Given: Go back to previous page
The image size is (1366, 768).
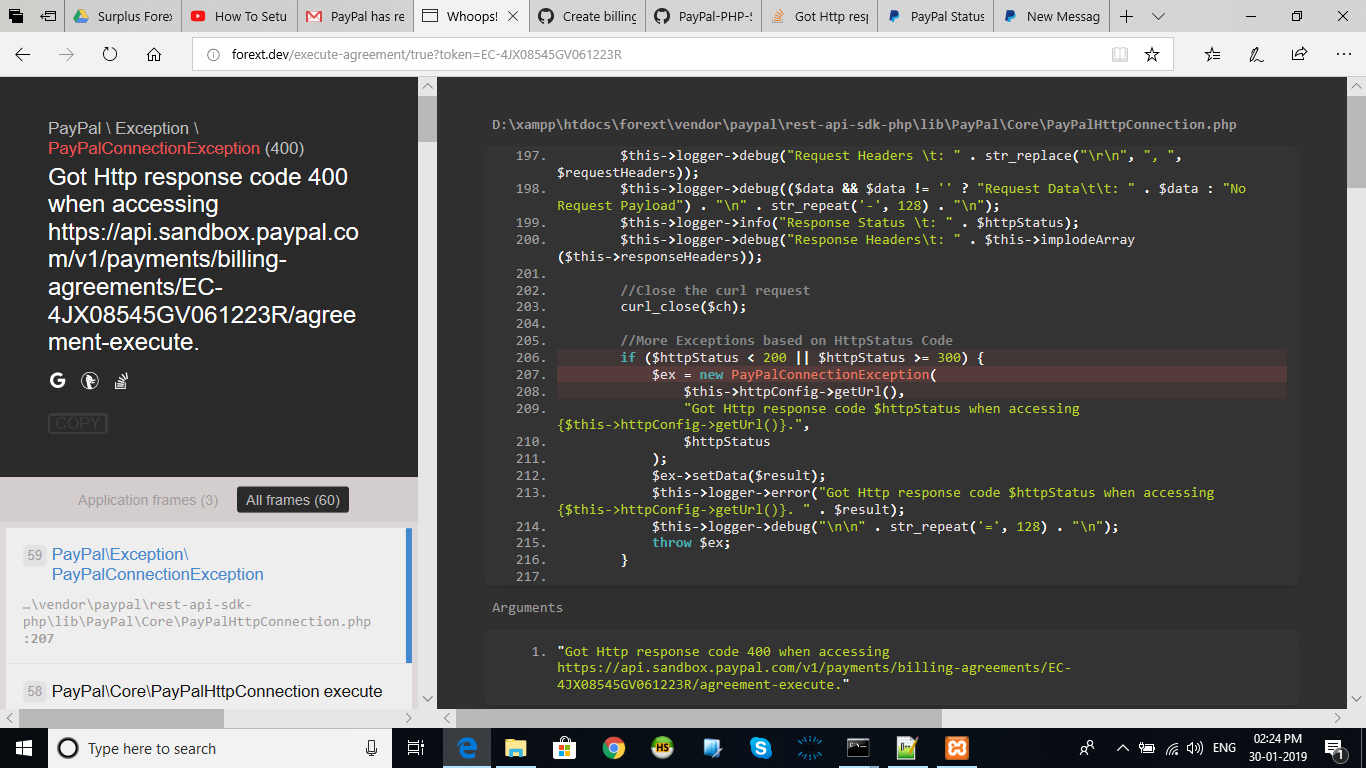Looking at the screenshot, I should tap(22, 55).
